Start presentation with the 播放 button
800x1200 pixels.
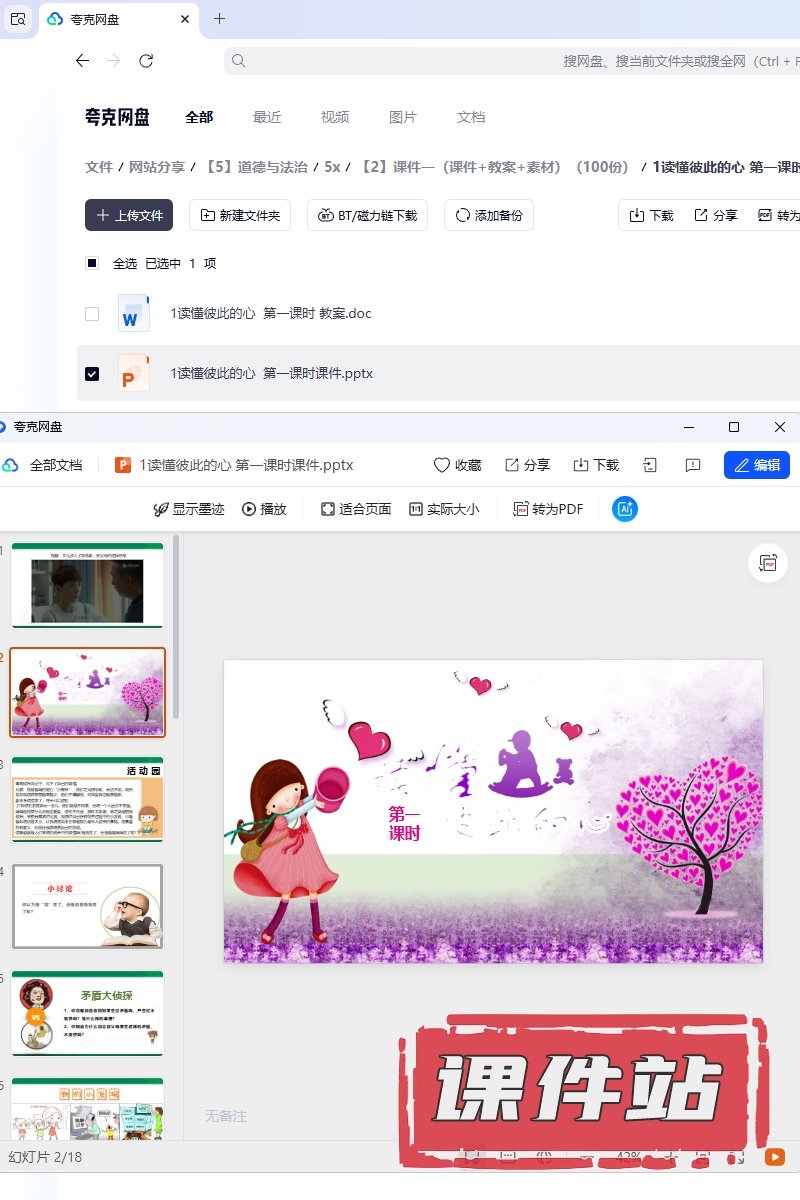[265, 509]
